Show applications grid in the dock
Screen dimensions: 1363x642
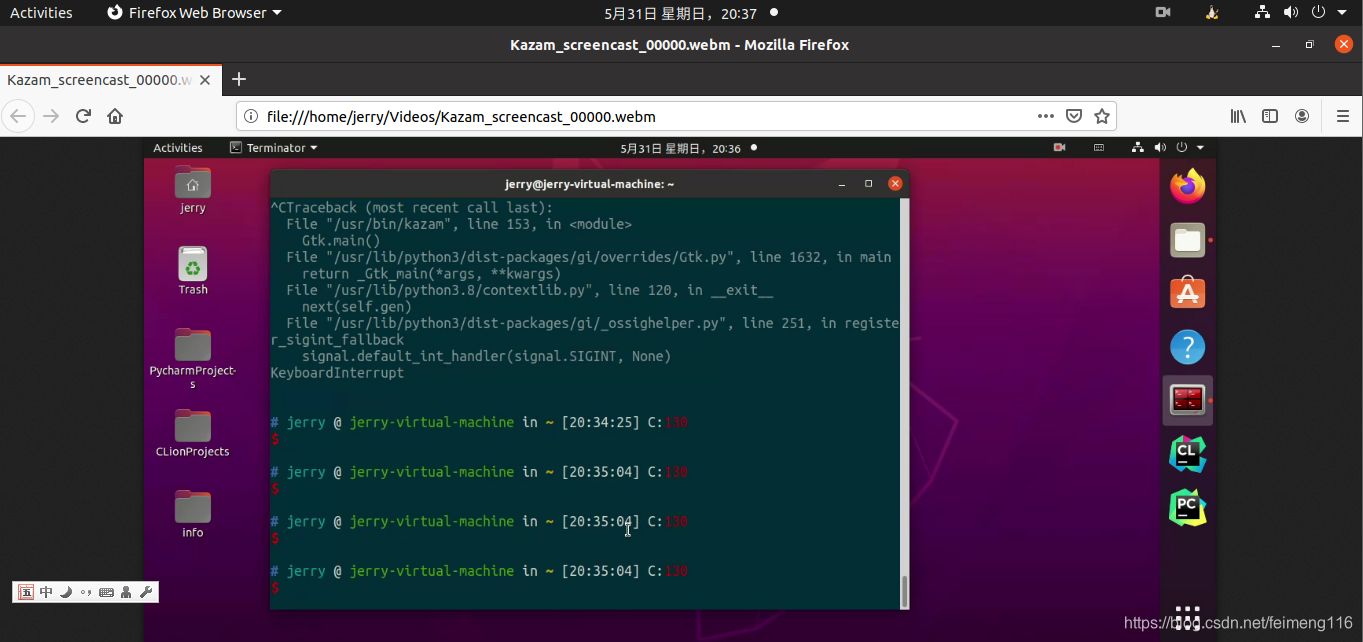click(1188, 618)
